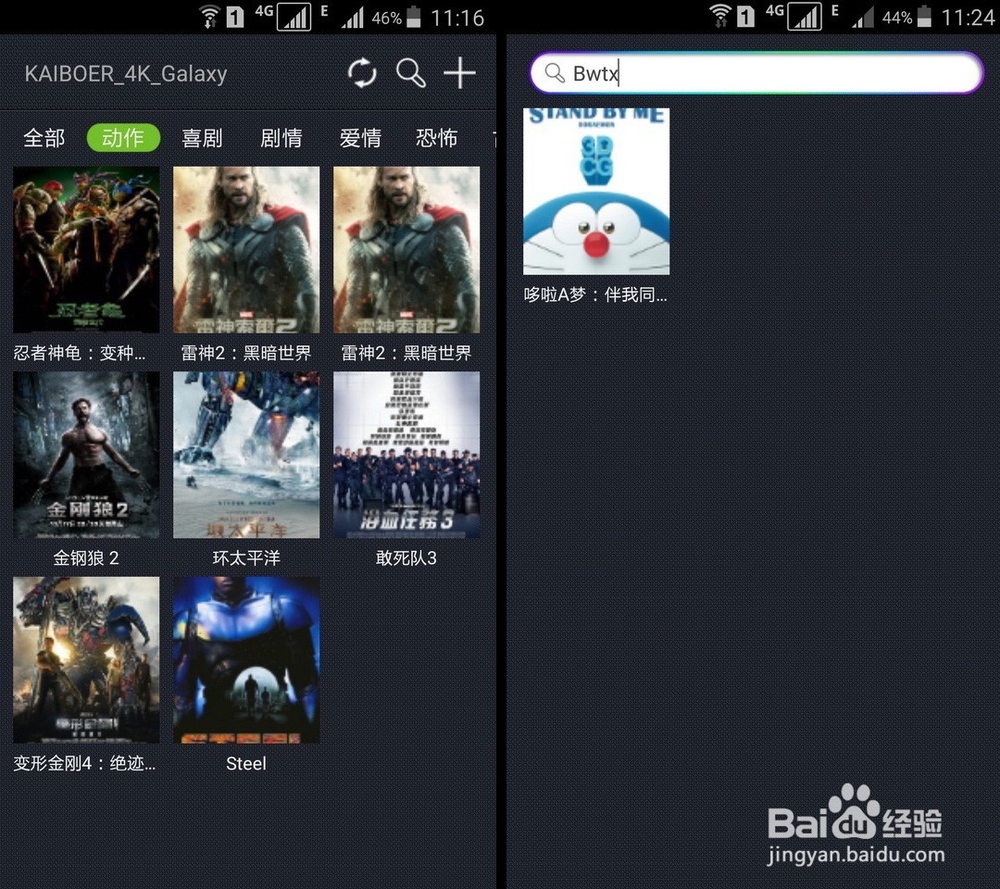This screenshot has width=1000, height=889.
Task: Switch to 剧情 category tab
Action: click(x=281, y=138)
